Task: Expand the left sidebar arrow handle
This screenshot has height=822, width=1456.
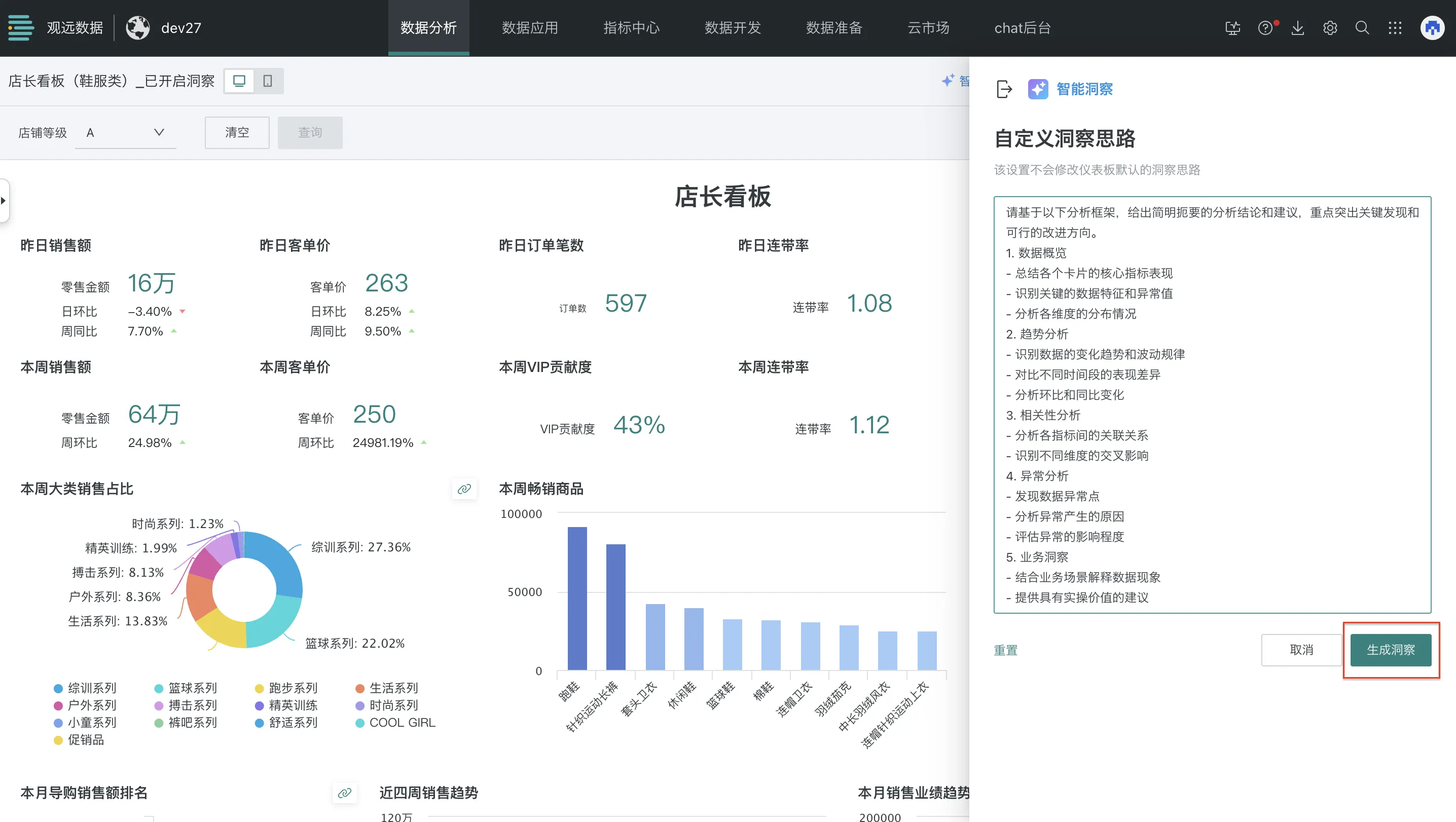Action: (x=4, y=201)
